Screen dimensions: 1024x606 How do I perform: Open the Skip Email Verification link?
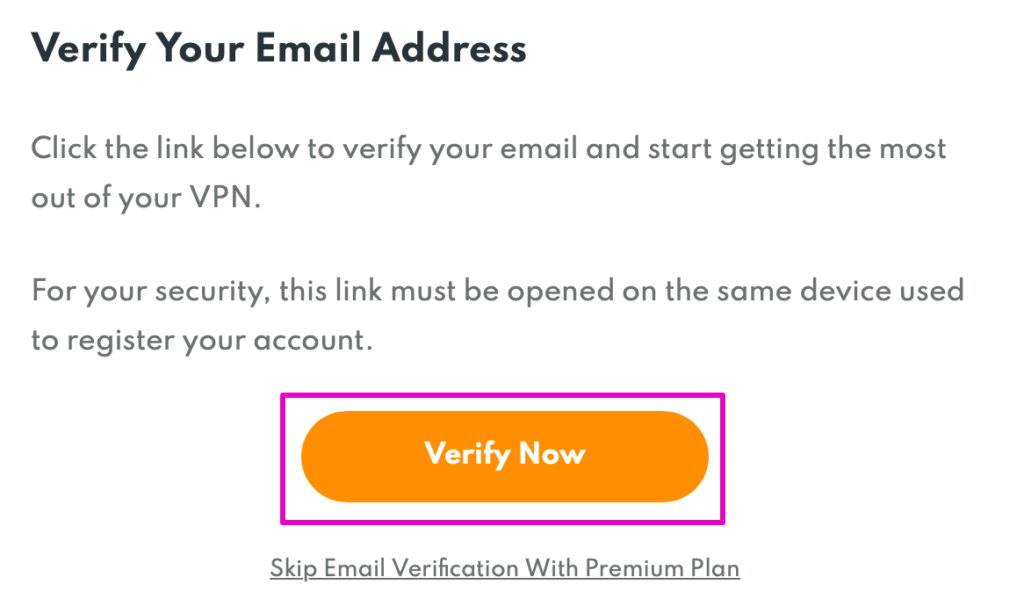504,569
